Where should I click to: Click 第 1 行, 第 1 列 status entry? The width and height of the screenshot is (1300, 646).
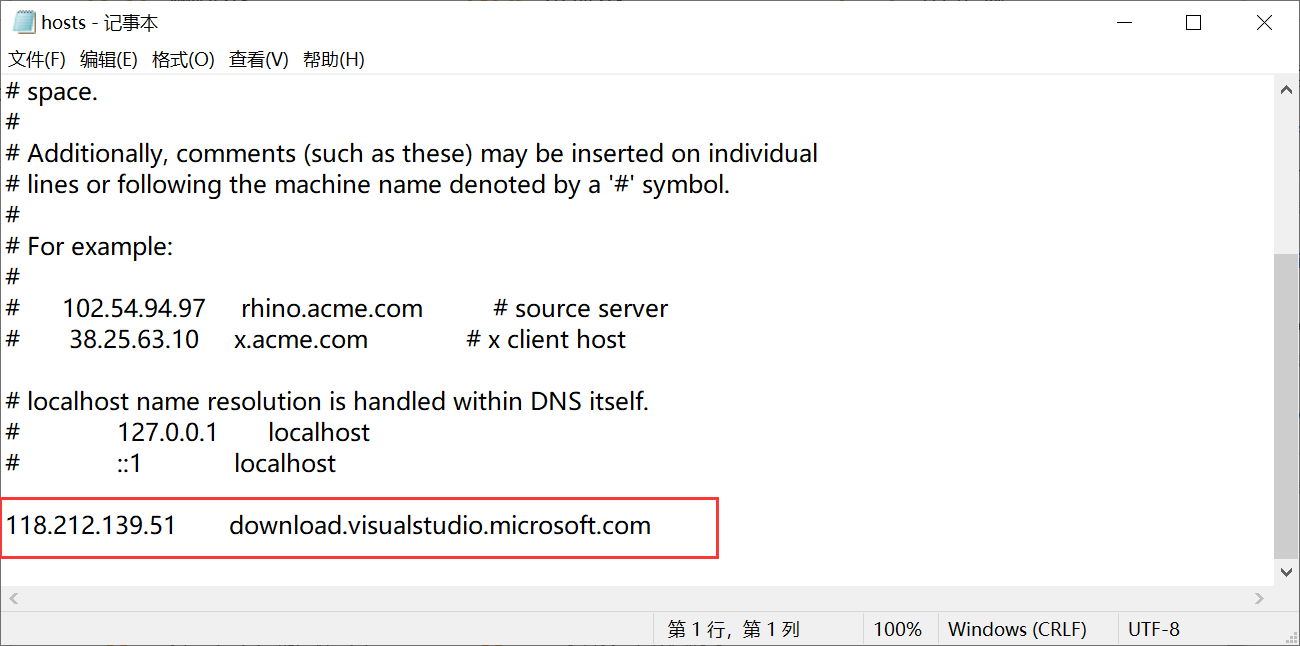point(734,629)
